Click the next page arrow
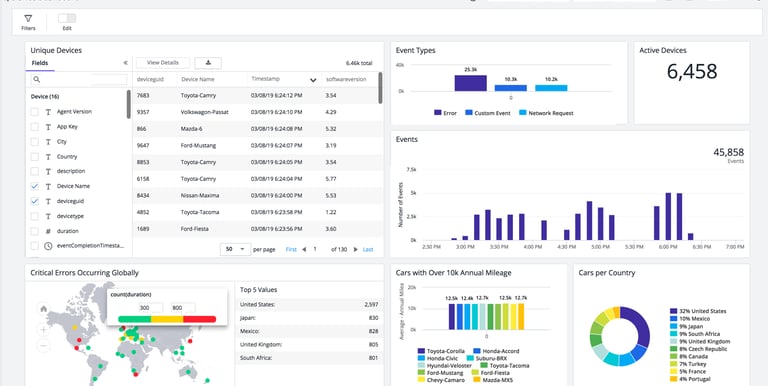The image size is (768, 386). [x=356, y=249]
